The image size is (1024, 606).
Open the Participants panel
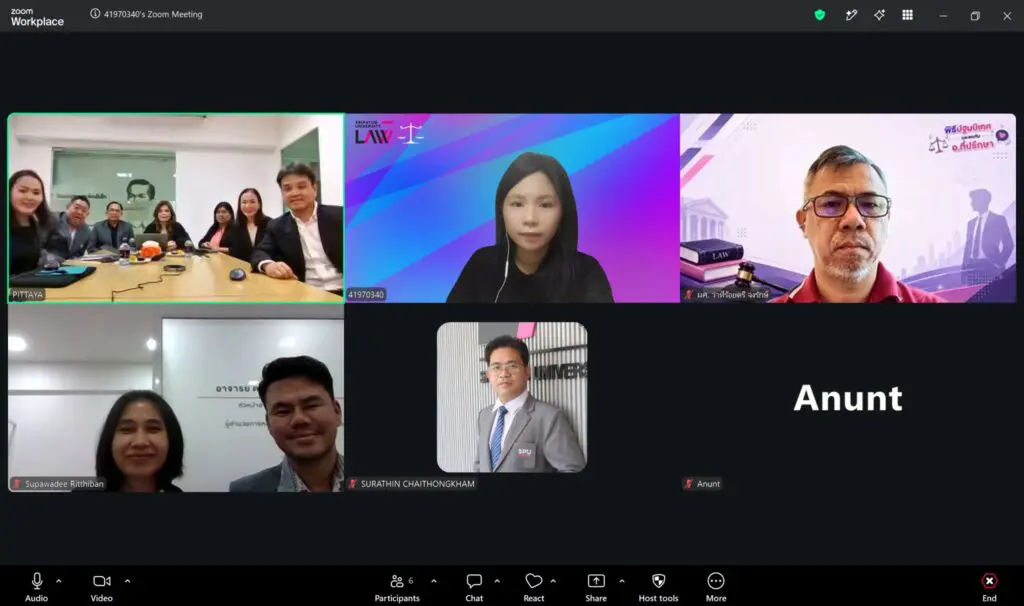point(396,586)
